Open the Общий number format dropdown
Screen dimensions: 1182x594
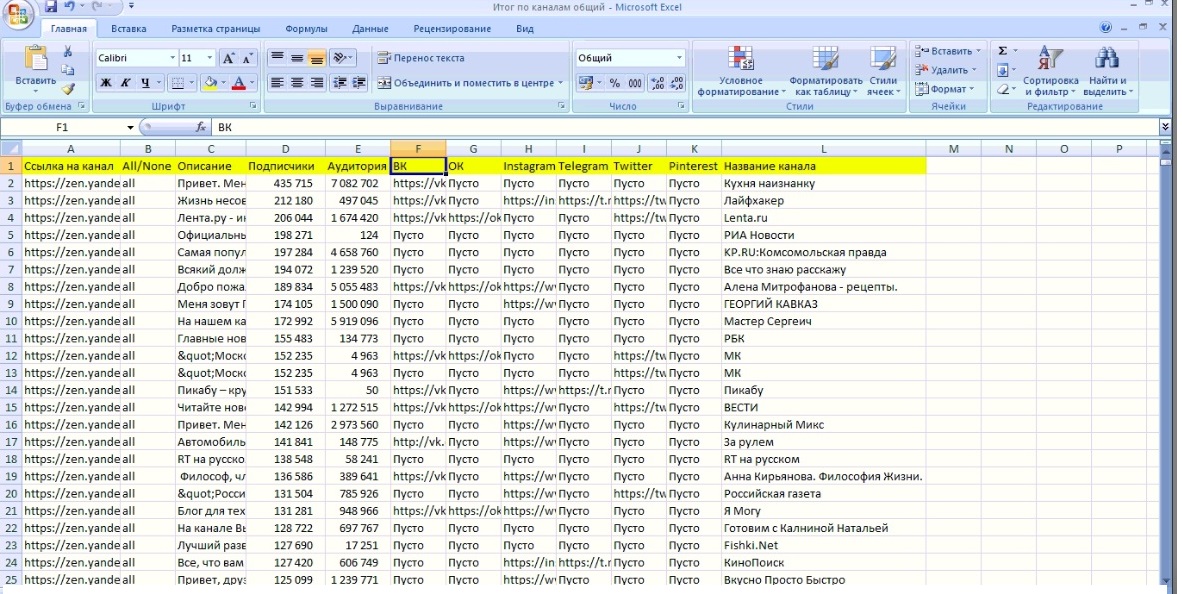(678, 58)
